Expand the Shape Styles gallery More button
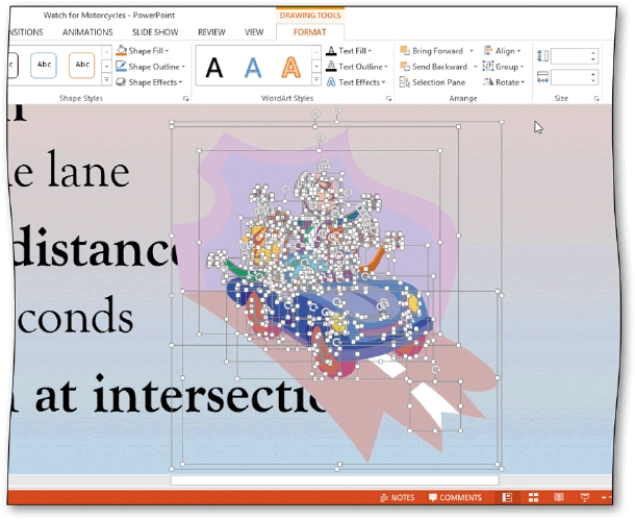 pos(107,80)
